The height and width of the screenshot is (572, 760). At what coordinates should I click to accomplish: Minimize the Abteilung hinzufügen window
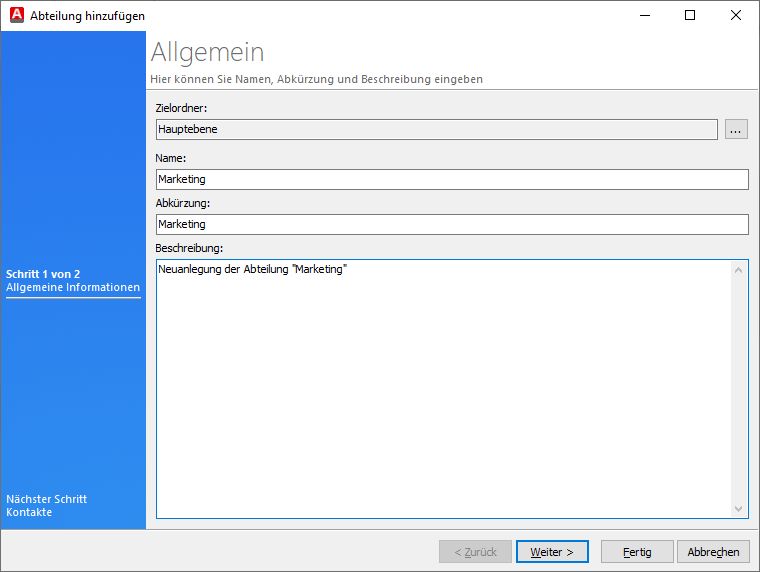644,15
